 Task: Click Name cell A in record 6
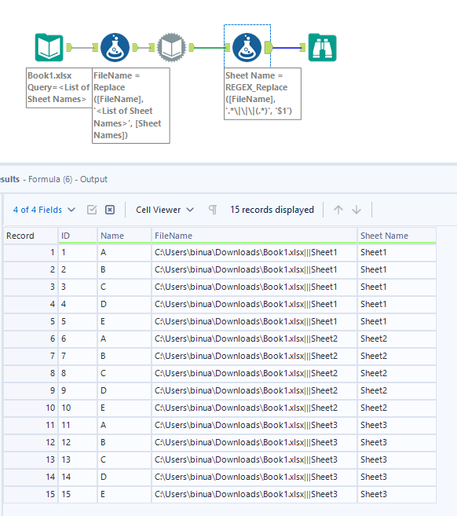coord(124,339)
